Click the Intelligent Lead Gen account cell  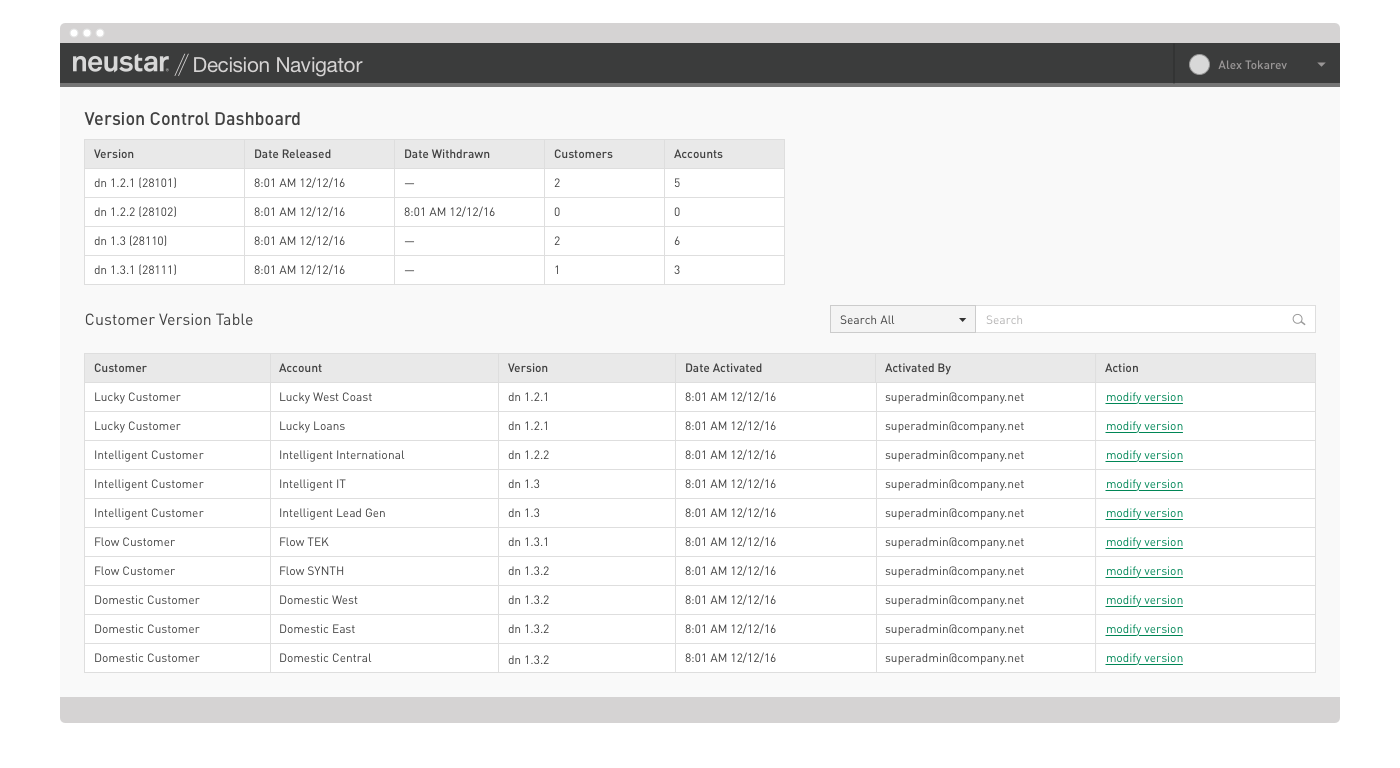pyautogui.click(x=384, y=513)
